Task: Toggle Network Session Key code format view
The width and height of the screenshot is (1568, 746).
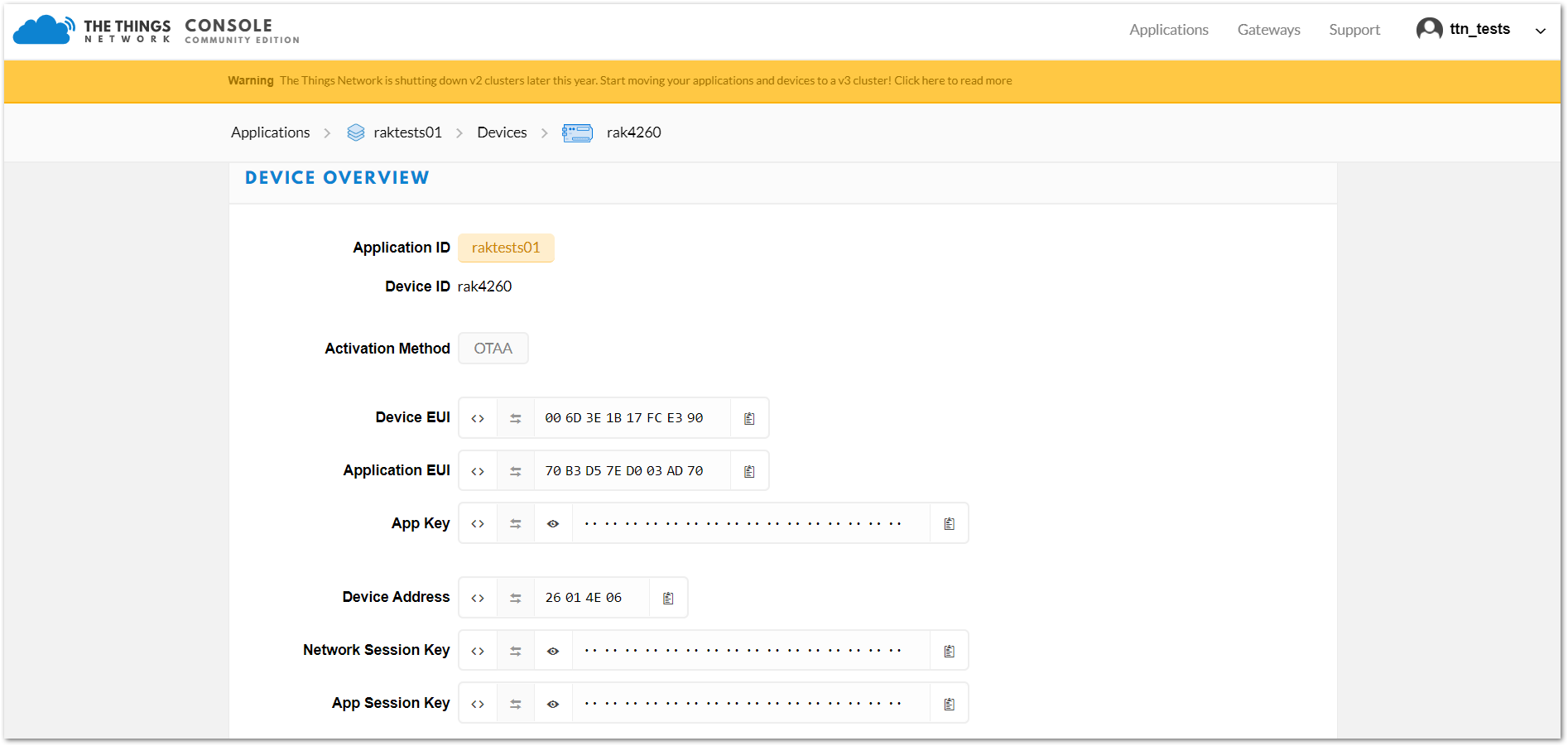Action: [x=478, y=651]
